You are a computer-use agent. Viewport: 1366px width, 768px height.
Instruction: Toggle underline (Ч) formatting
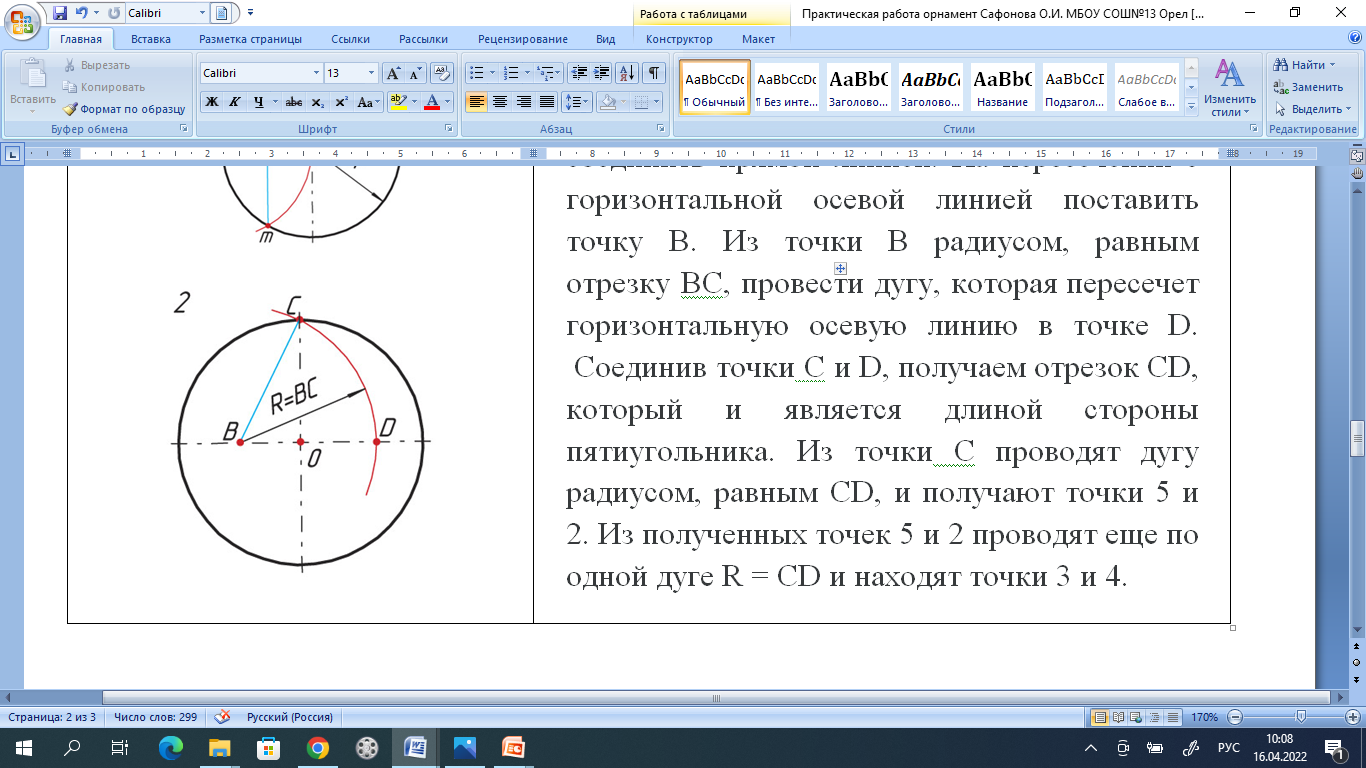pos(259,102)
